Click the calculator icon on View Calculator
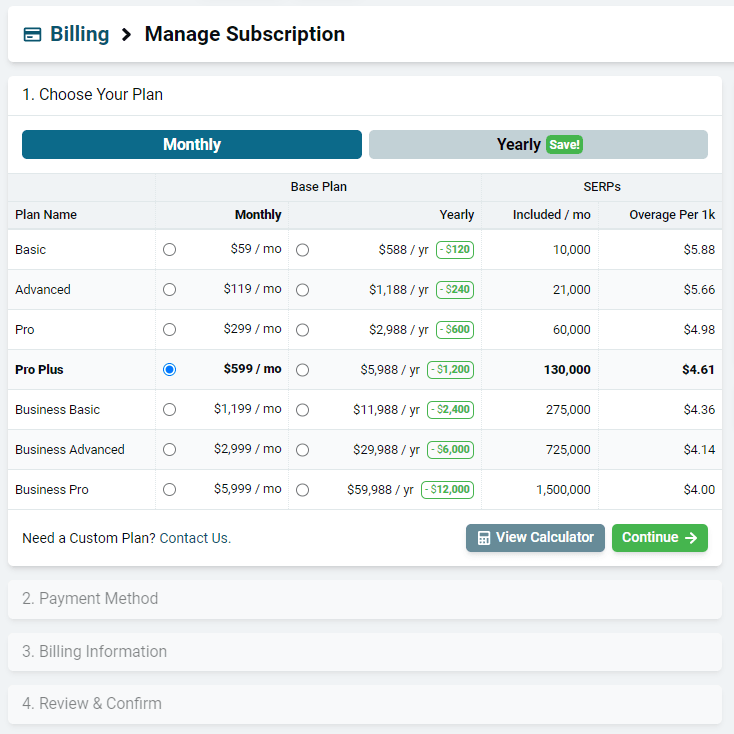The width and height of the screenshot is (734, 734). coord(484,538)
